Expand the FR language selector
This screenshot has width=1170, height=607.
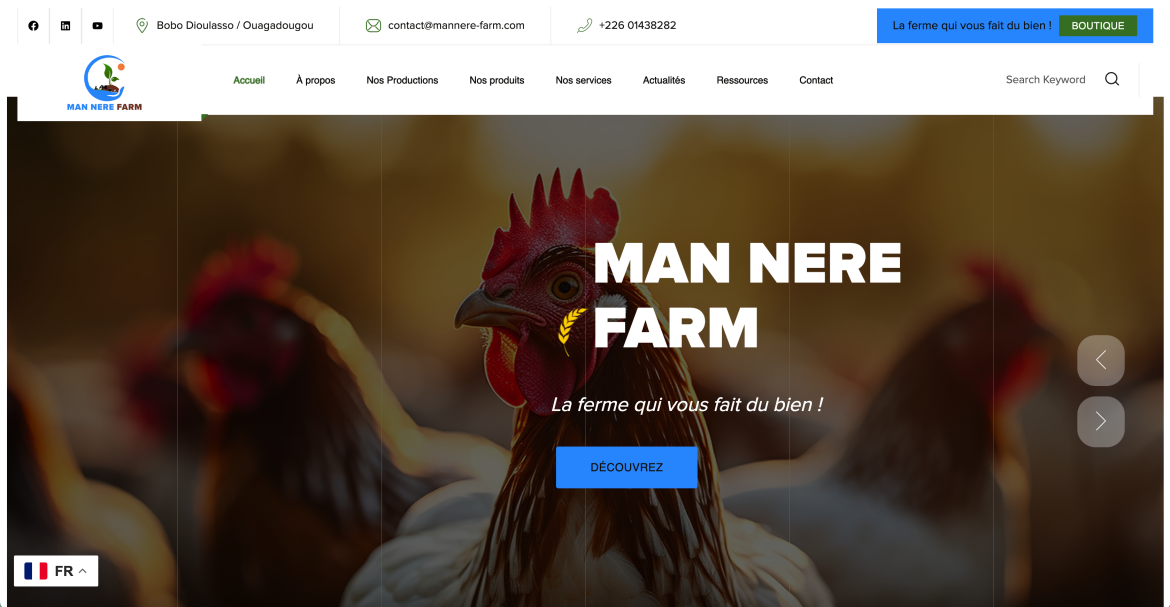tap(56, 571)
